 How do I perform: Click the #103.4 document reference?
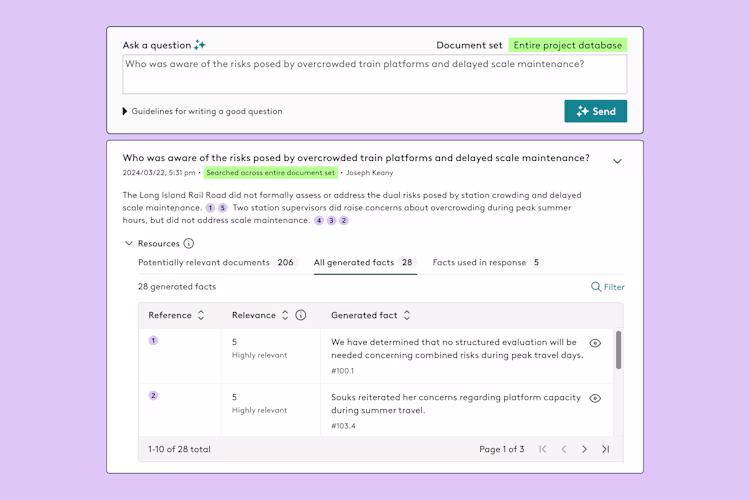(x=343, y=426)
